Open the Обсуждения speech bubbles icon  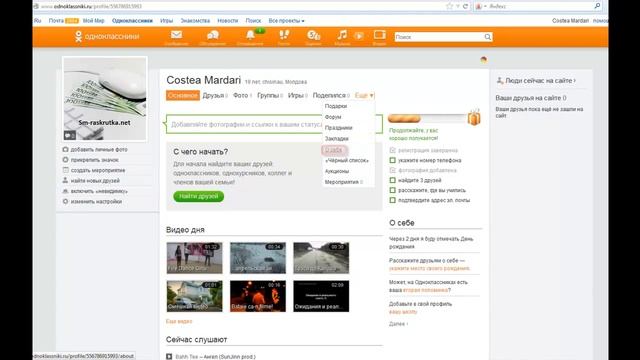pyautogui.click(x=213, y=35)
